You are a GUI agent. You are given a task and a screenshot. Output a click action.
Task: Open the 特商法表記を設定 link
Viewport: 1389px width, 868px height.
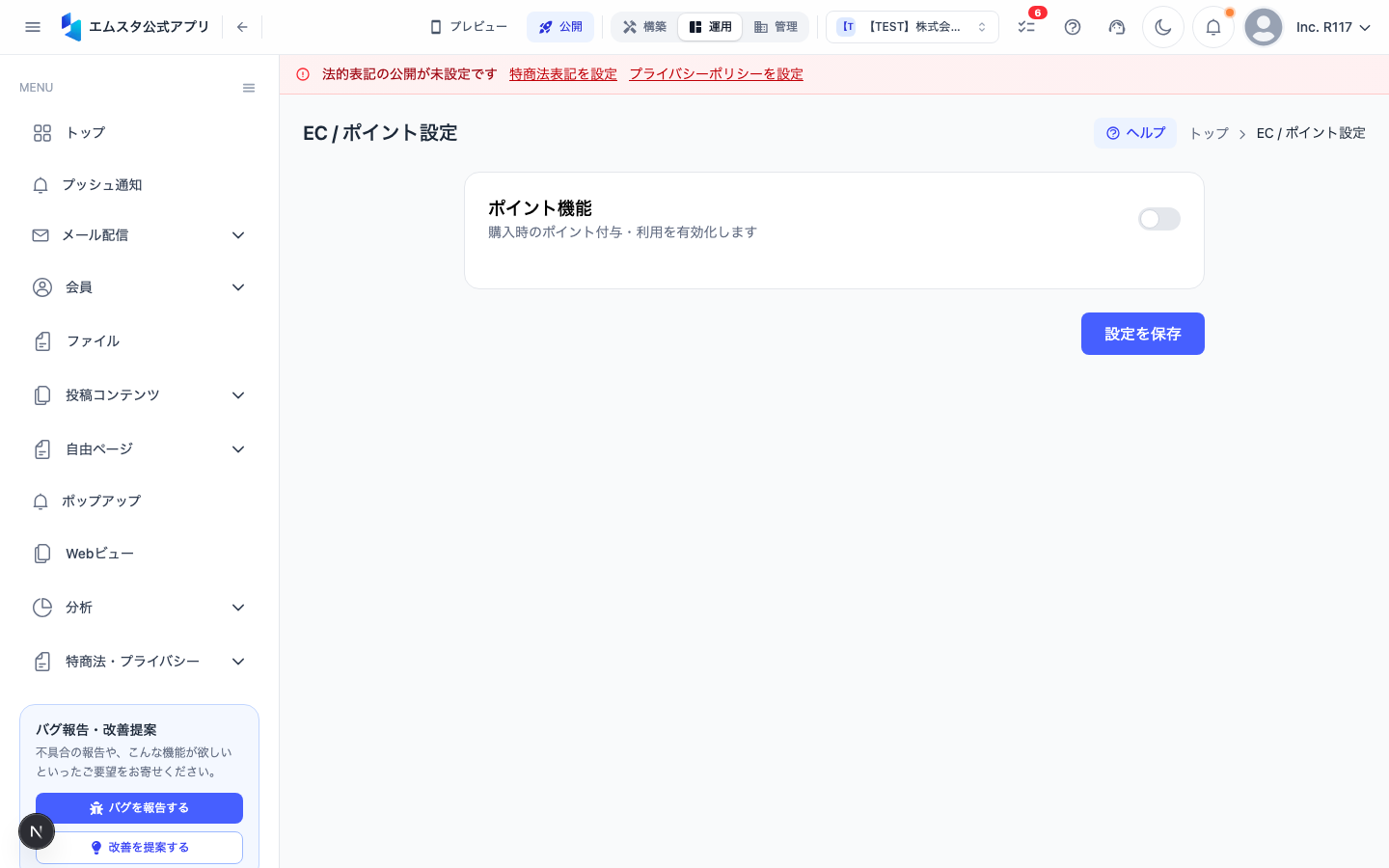tap(563, 74)
